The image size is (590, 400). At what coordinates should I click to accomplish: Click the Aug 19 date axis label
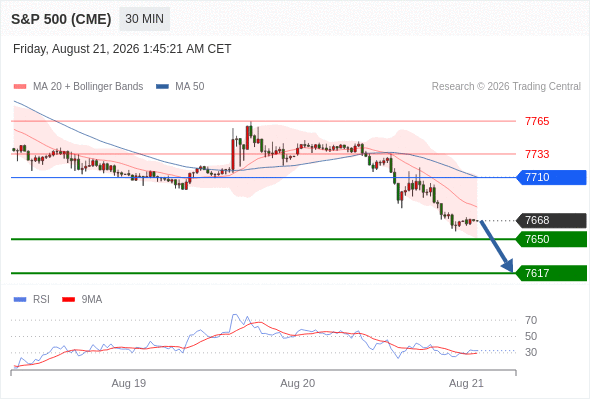point(129,383)
